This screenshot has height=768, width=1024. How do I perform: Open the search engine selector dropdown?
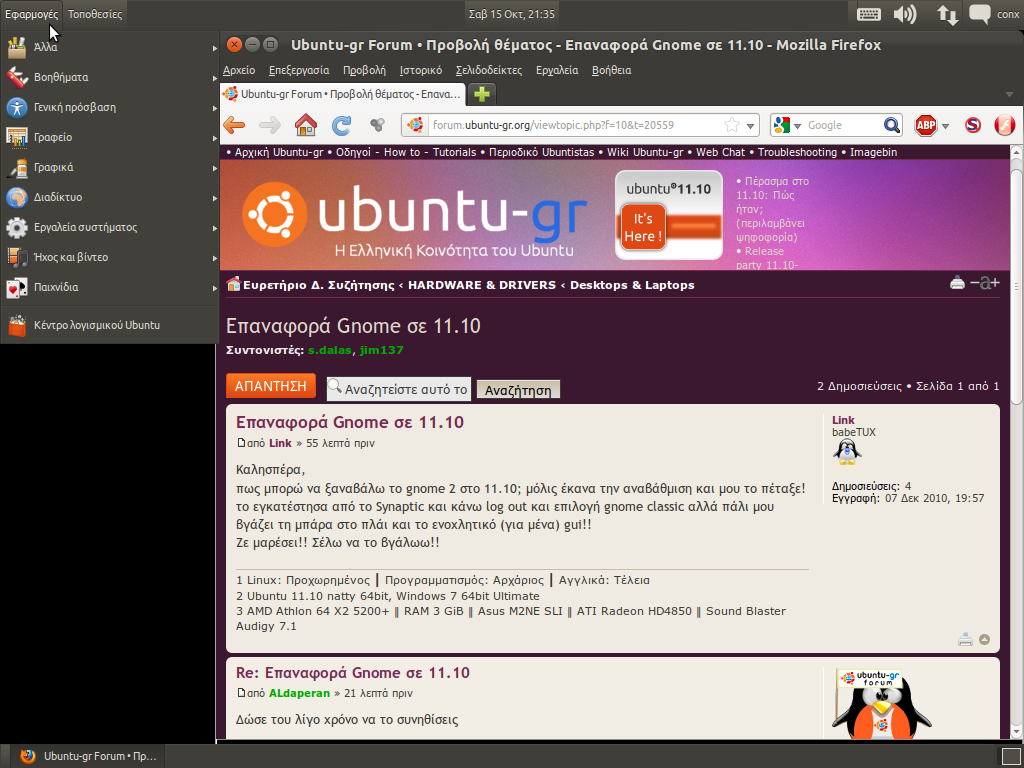pos(787,125)
